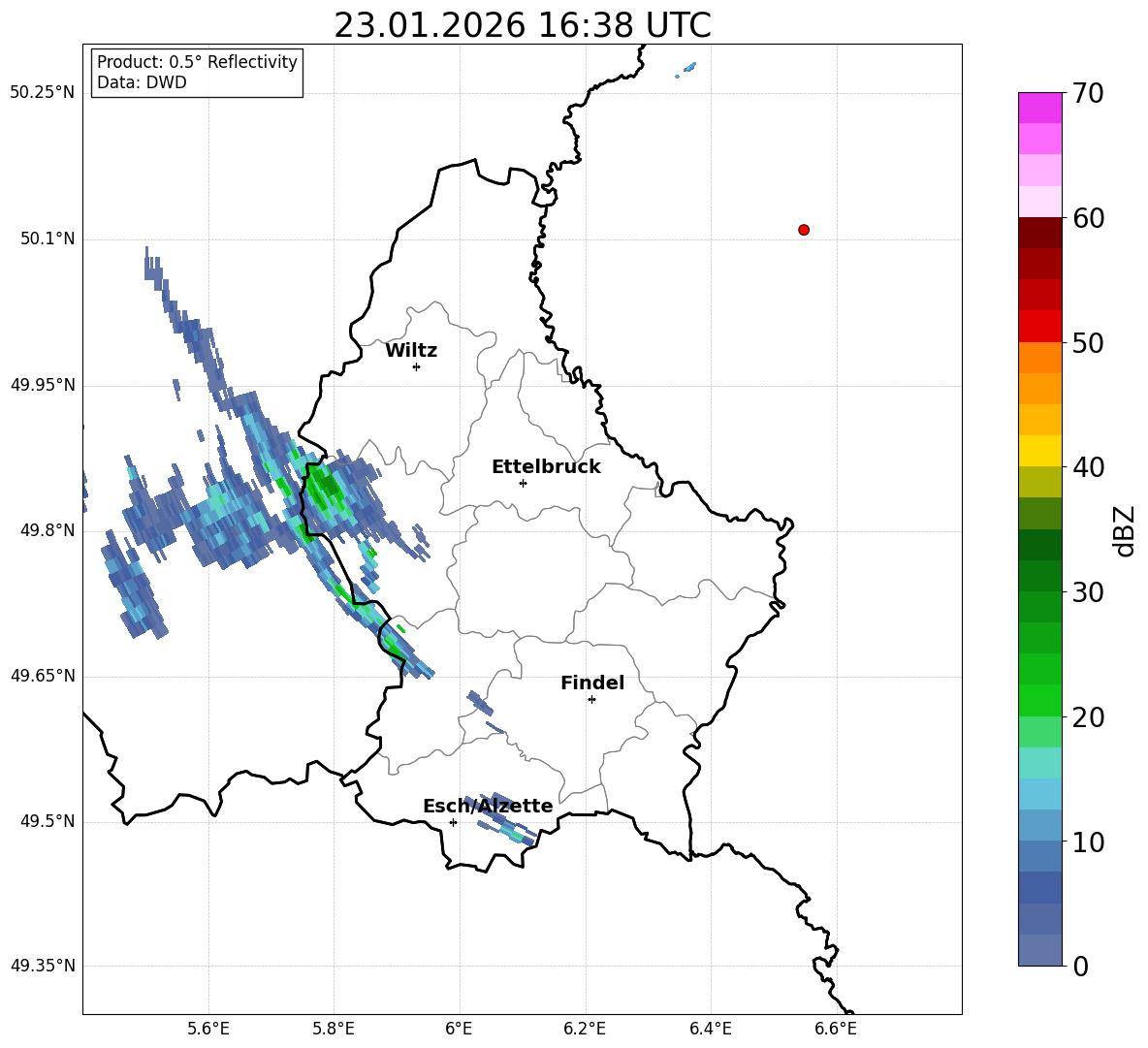The height and width of the screenshot is (1048, 1148).
Task: Click the bright red colorbar segment above 50
Action: coord(1039,327)
